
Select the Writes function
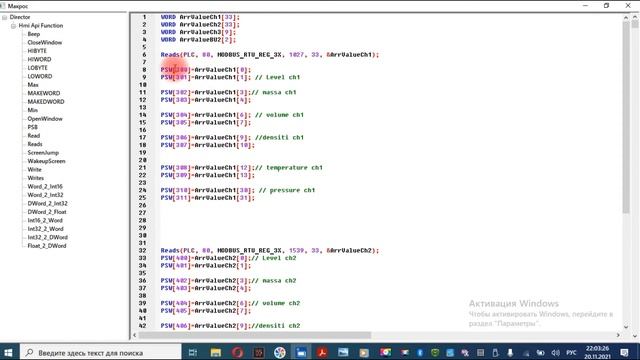36,178
